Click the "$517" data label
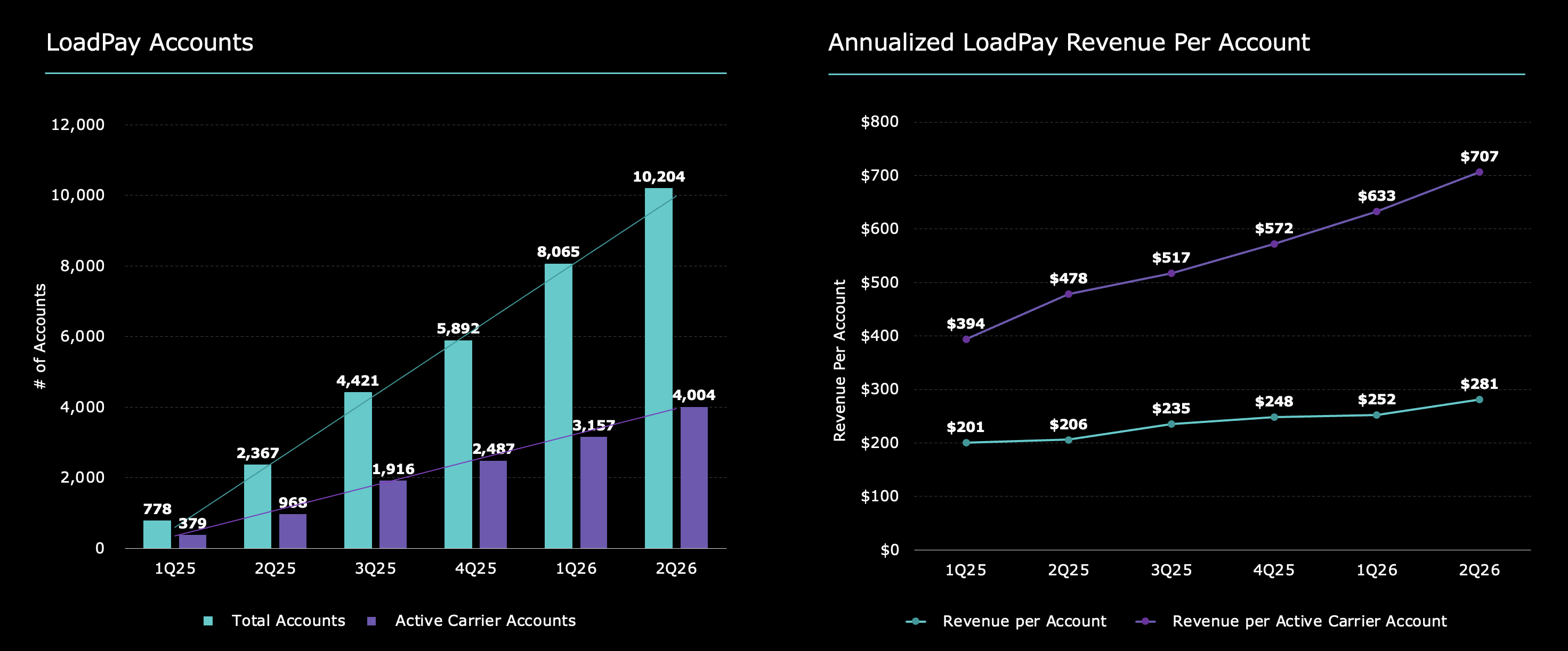The width and height of the screenshot is (1568, 651). [x=1171, y=257]
